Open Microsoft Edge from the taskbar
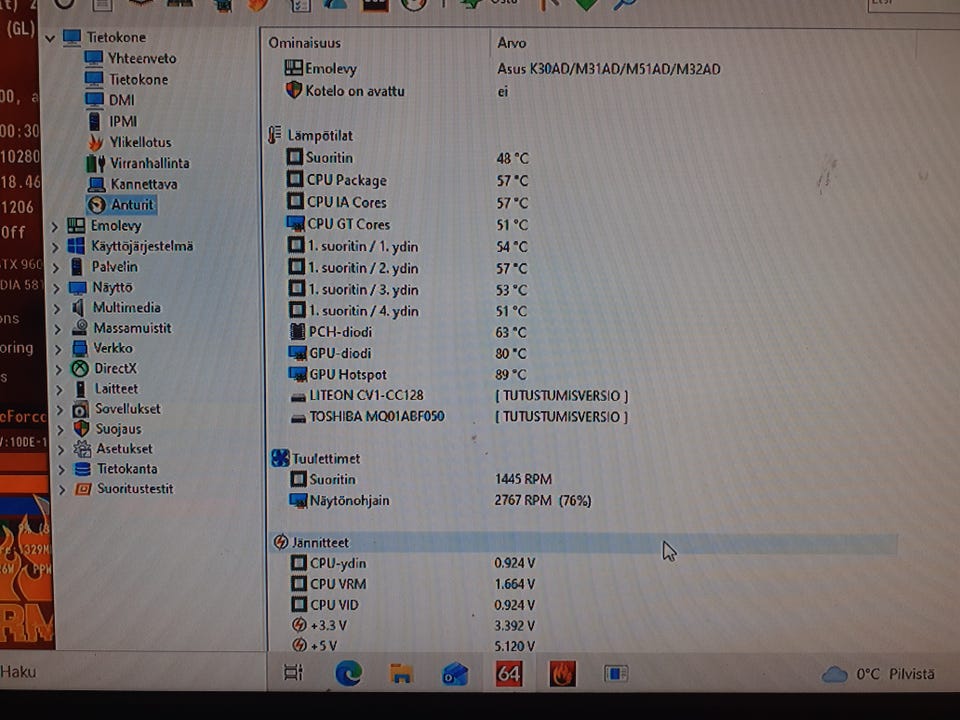960x720 pixels. pos(348,673)
